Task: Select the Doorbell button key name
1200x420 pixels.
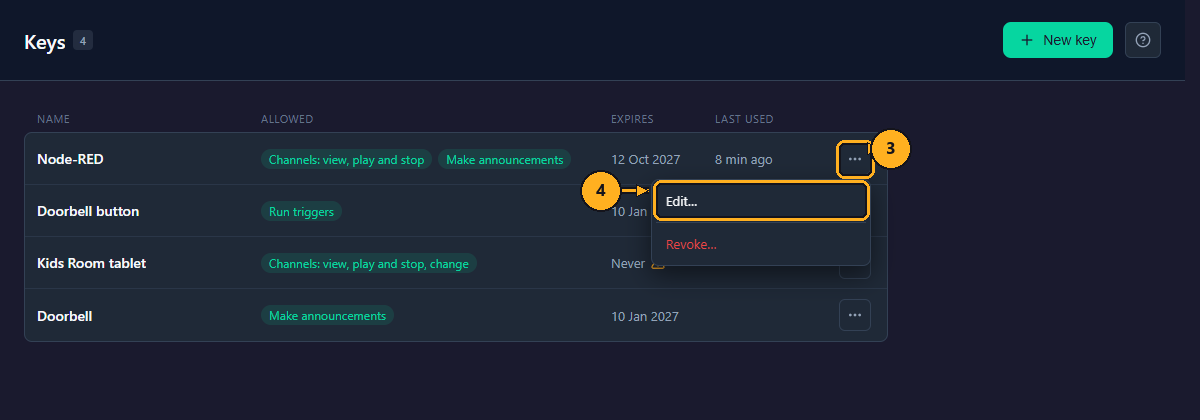Action: 88,211
